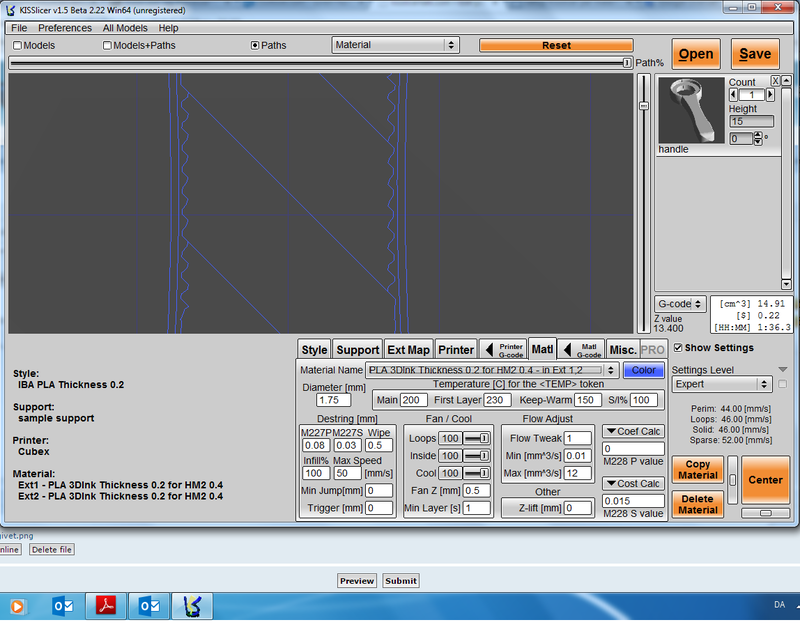The height and width of the screenshot is (627, 800).
Task: Click the vertical Z layer slider handle
Action: pyautogui.click(x=644, y=106)
